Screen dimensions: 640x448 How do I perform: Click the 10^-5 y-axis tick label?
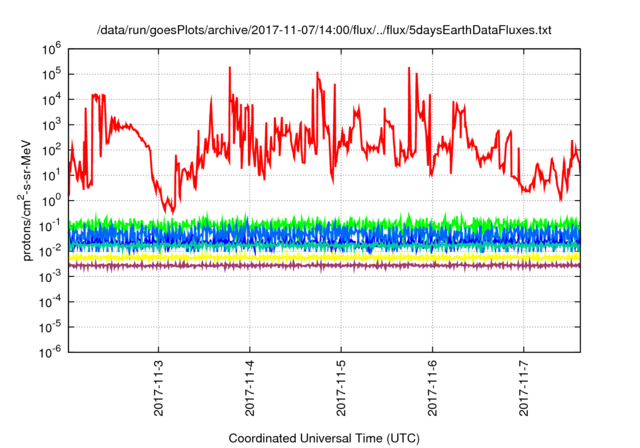[50, 327]
